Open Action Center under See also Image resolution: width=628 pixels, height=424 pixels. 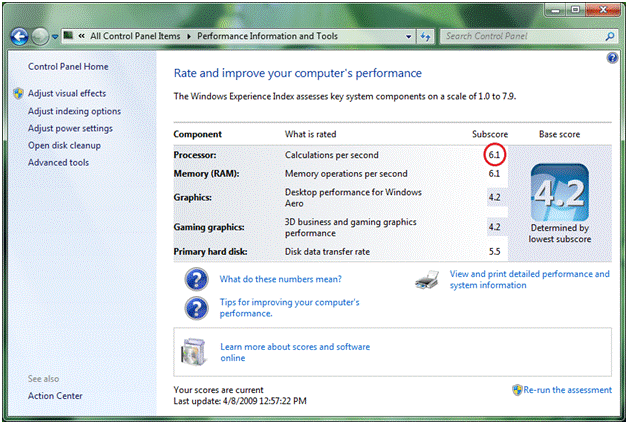(x=55, y=396)
